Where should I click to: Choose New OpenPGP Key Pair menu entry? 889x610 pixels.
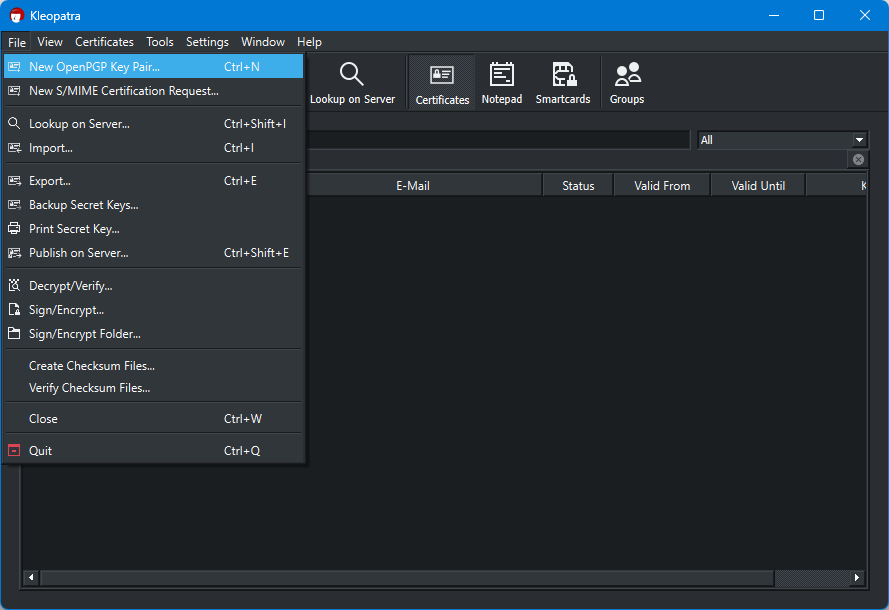pos(94,67)
